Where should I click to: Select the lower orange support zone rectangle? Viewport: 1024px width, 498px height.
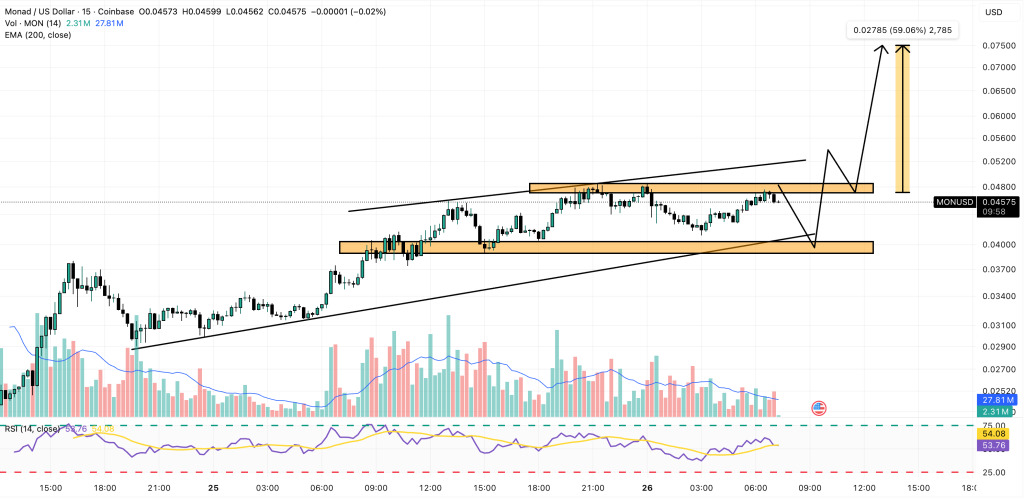(605, 246)
